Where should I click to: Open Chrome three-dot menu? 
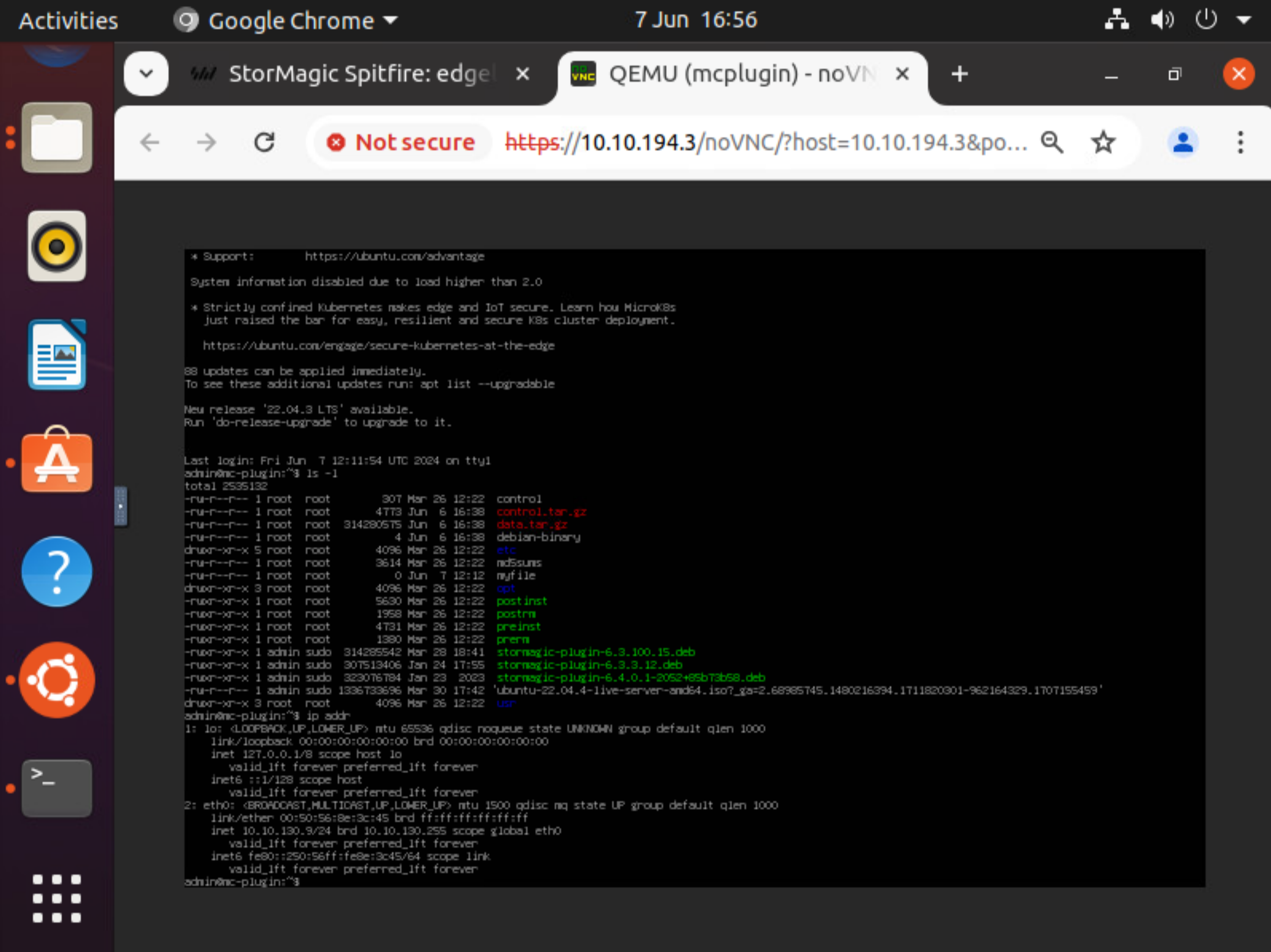tap(1241, 142)
